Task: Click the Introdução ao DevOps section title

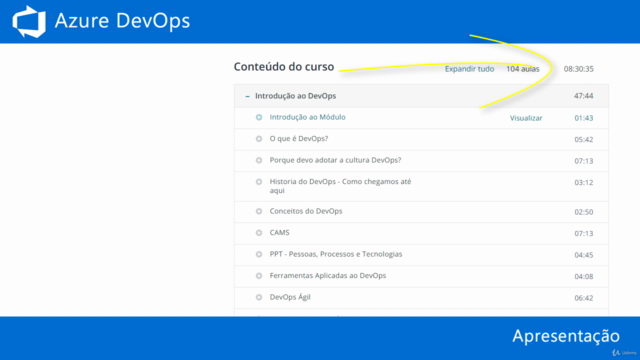Action: pos(296,96)
